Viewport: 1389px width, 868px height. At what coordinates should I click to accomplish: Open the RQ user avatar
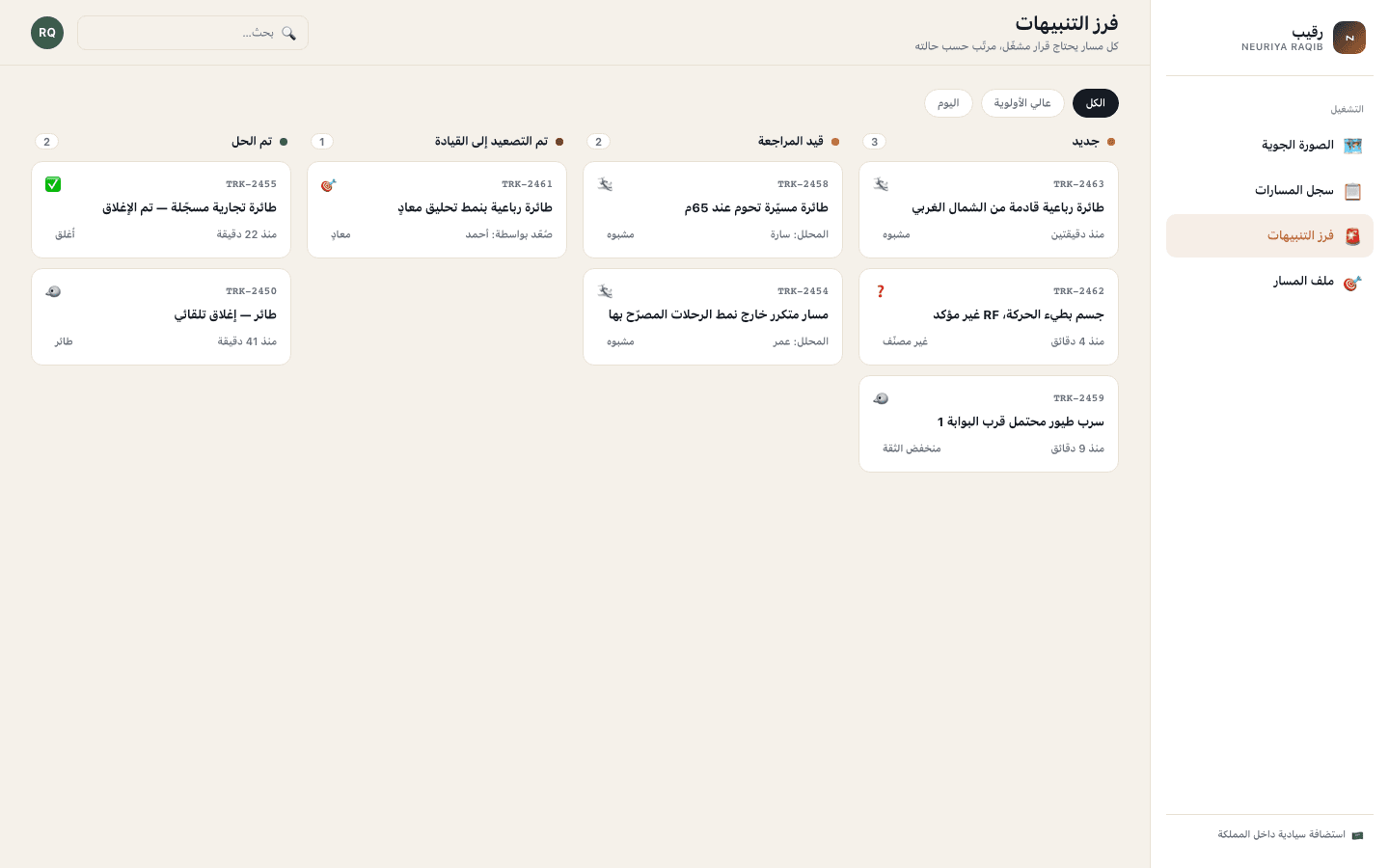(x=47, y=33)
